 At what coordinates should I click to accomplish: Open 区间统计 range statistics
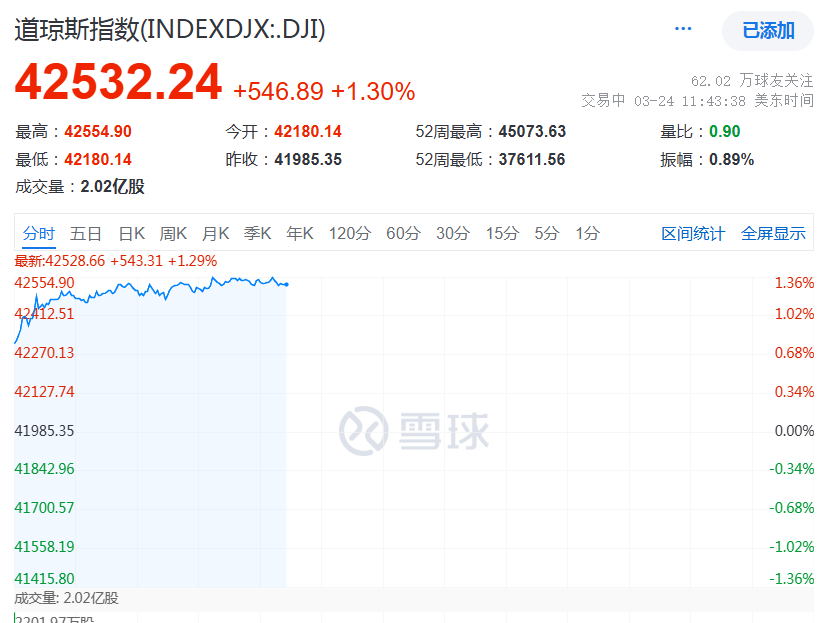[693, 233]
